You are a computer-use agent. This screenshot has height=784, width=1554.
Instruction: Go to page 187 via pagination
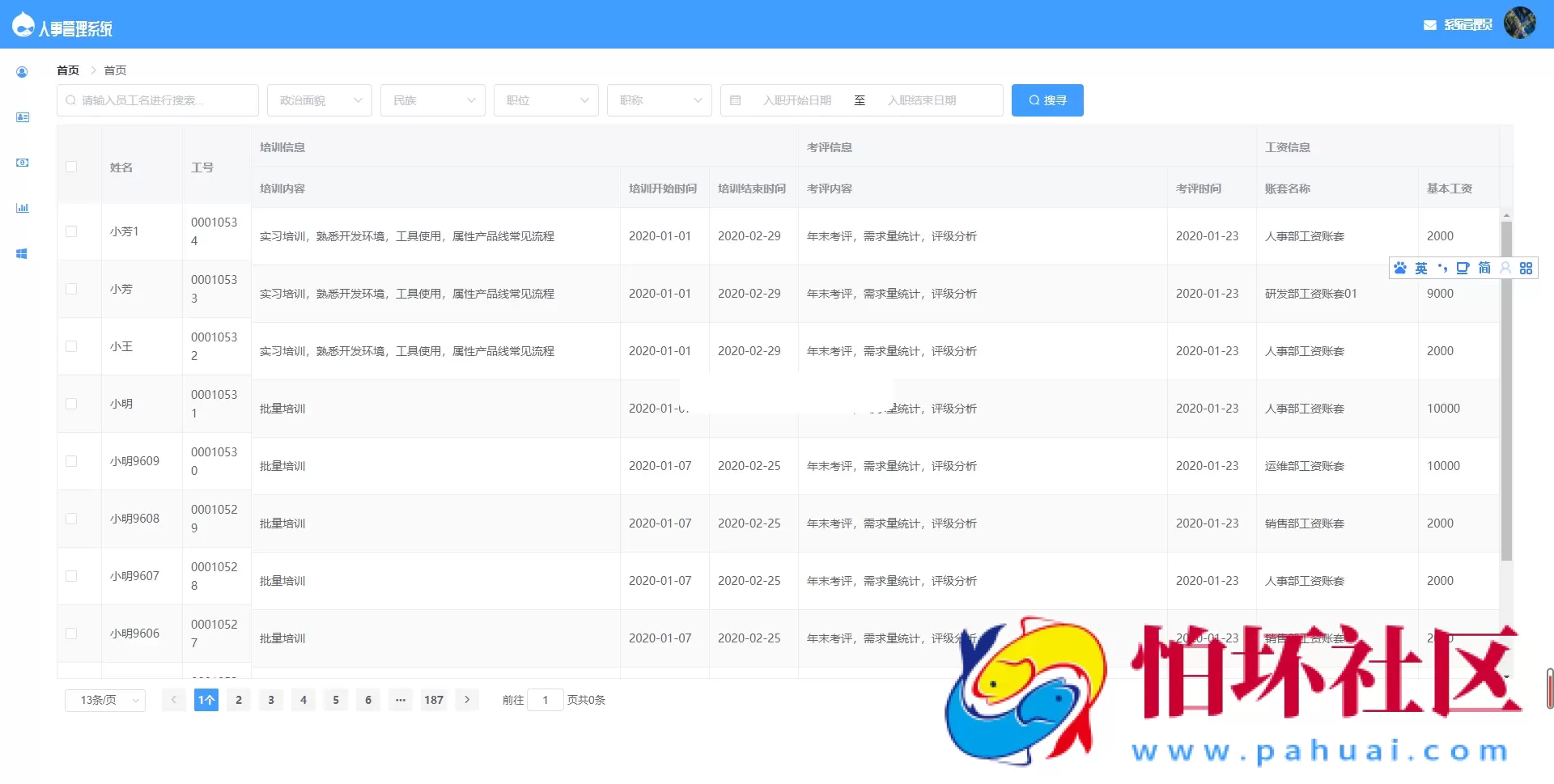point(434,700)
